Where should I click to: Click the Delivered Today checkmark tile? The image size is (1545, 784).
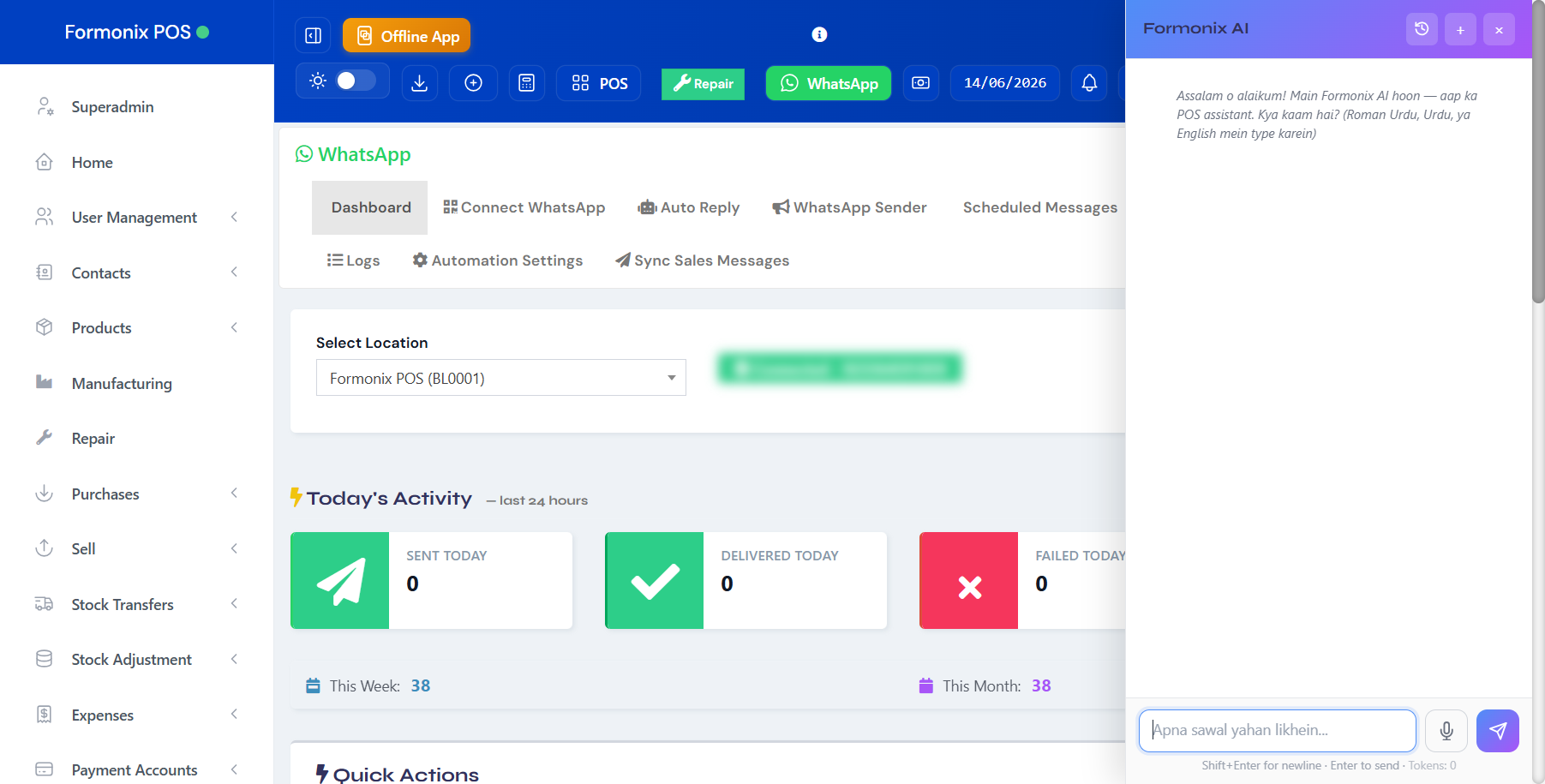[655, 581]
